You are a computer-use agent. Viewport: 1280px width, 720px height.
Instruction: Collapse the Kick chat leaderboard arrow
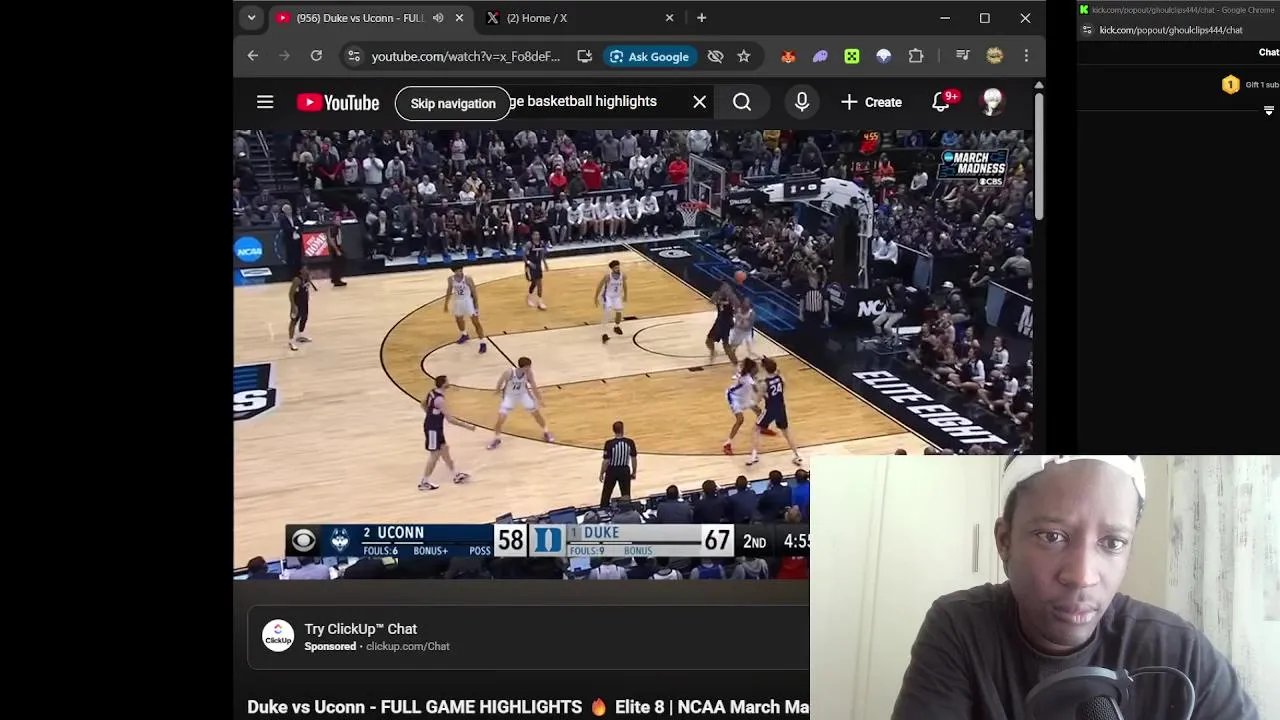[1269, 111]
